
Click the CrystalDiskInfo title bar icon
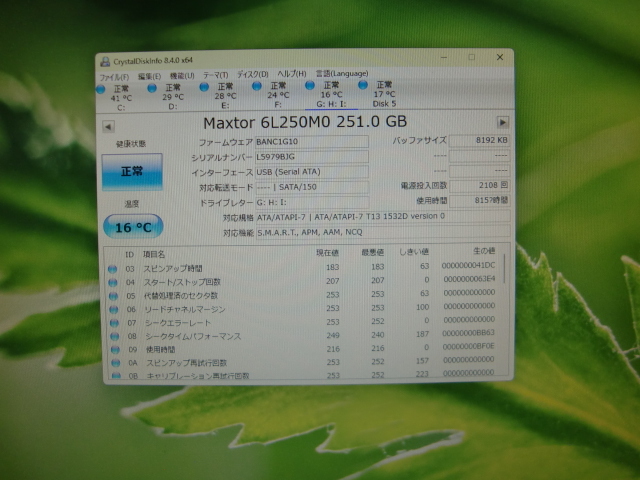[105, 62]
